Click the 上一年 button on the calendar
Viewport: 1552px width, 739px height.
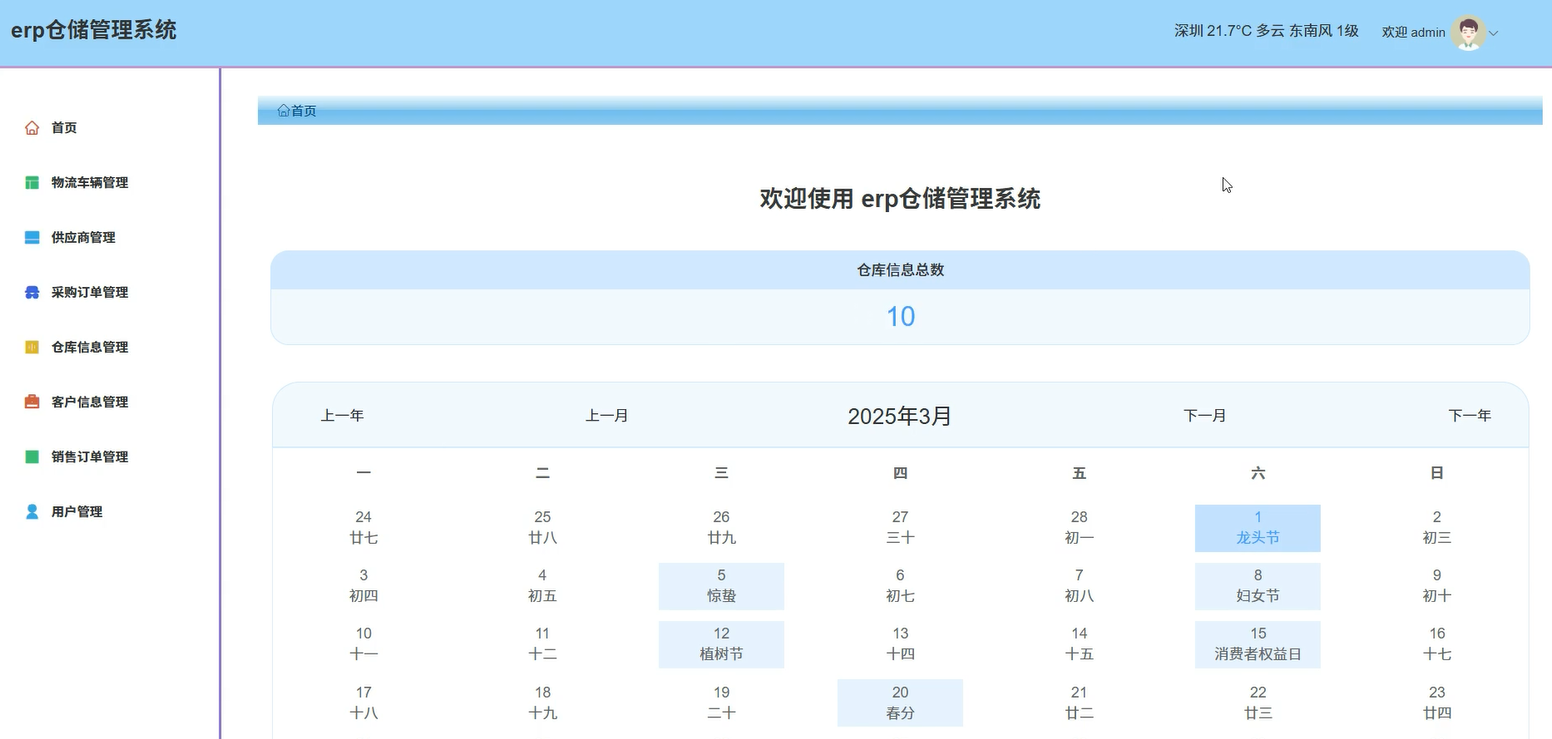click(x=342, y=415)
